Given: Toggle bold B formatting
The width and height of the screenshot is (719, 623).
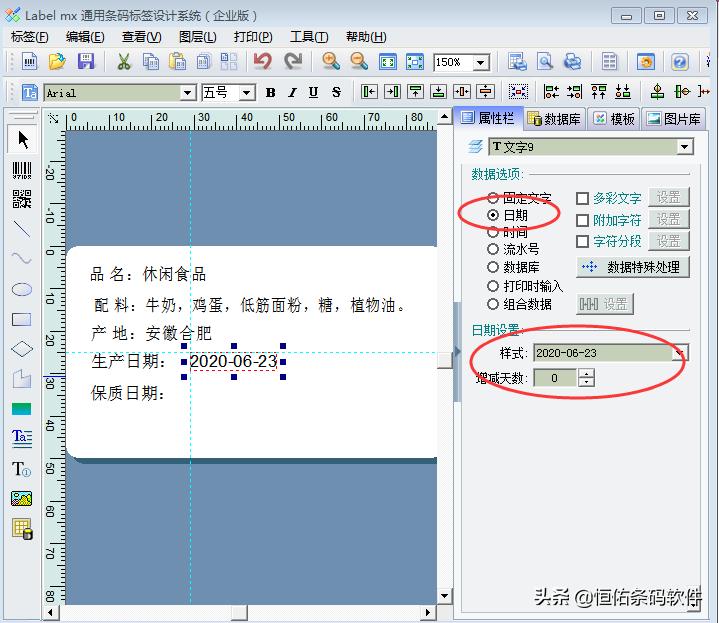Looking at the screenshot, I should (x=271, y=93).
